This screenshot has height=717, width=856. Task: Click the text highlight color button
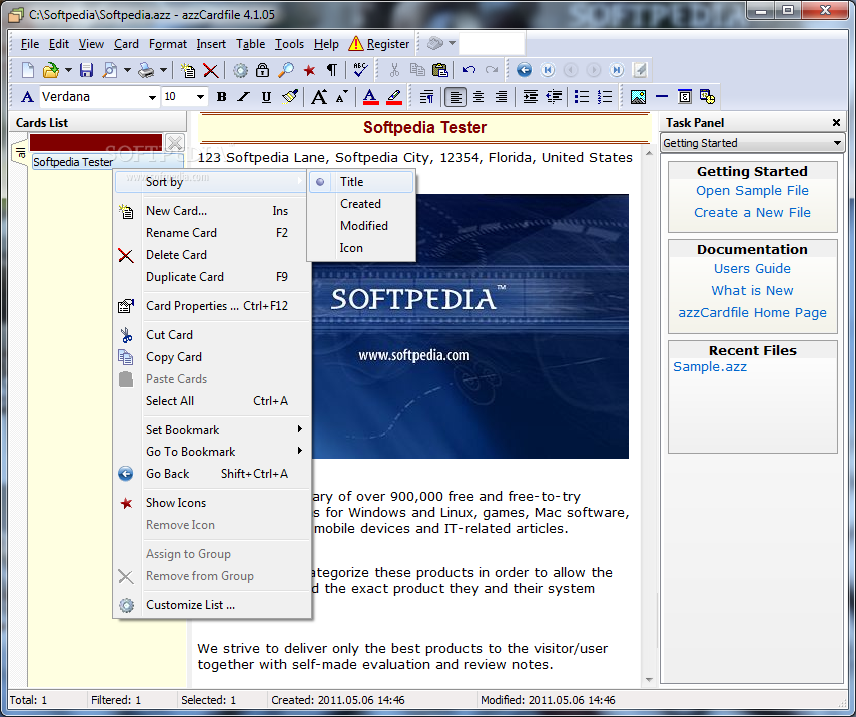394,97
